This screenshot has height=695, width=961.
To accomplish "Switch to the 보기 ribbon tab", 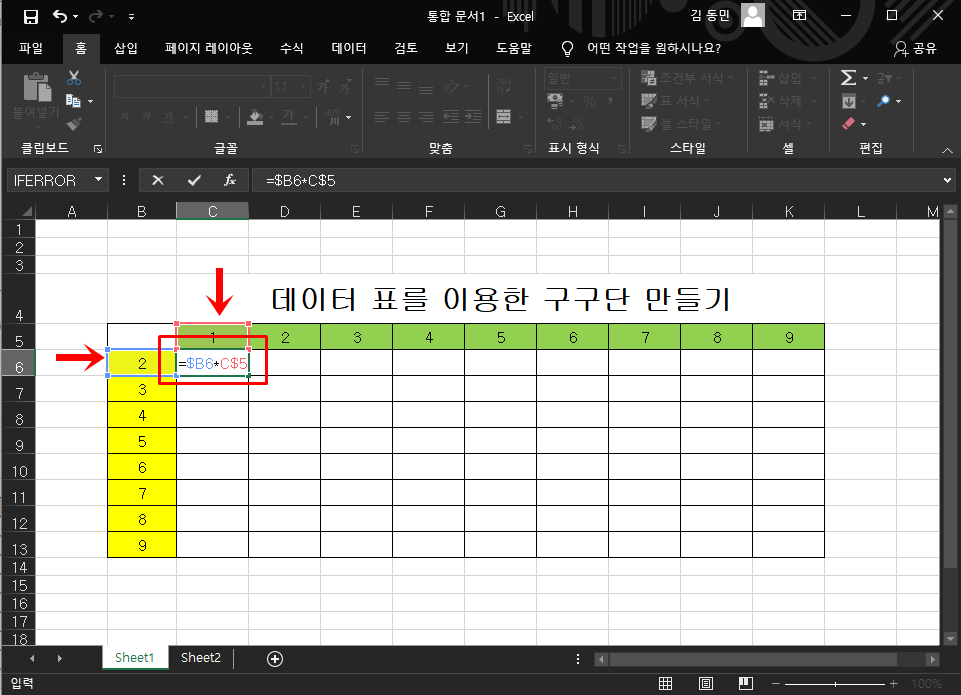I will pos(457,48).
